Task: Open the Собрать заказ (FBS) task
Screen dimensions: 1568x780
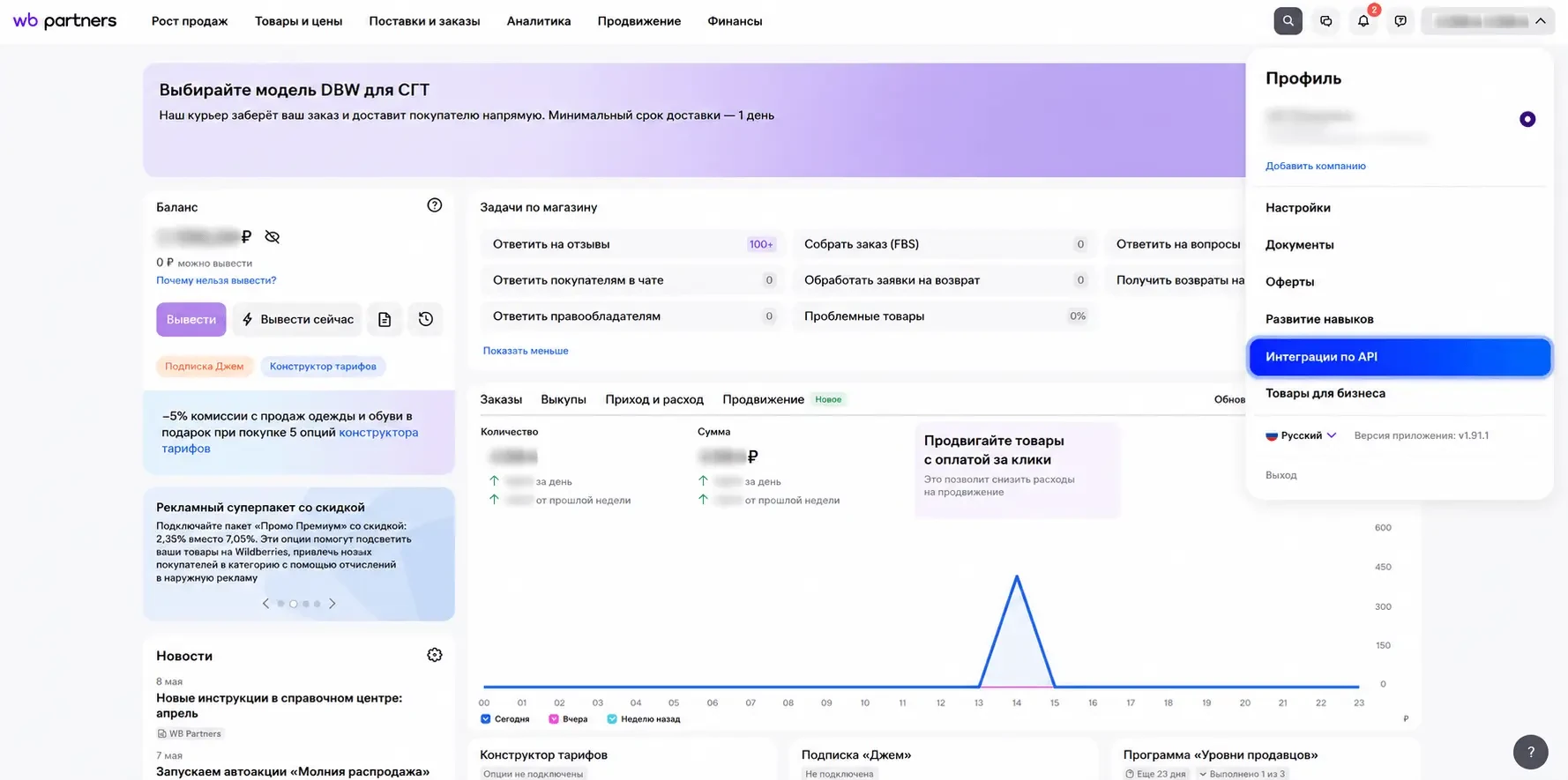Action: pyautogui.click(x=944, y=244)
